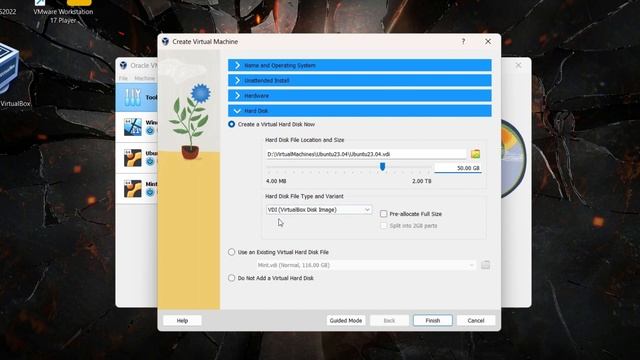The height and width of the screenshot is (360, 640).
Task: Collapse the Hard Disk section
Action: [x=360, y=111]
